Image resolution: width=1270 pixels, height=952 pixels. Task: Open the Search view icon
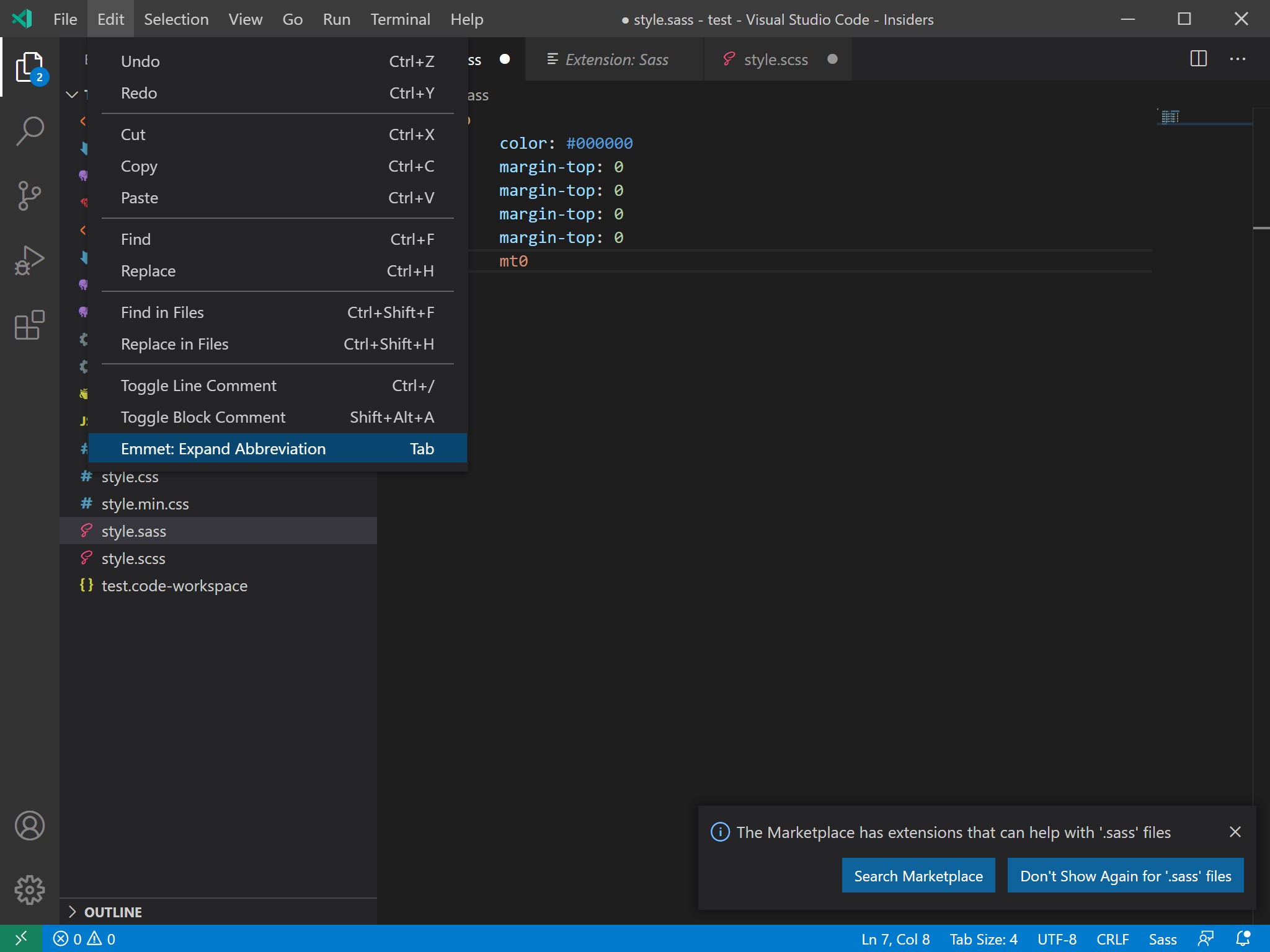(29, 130)
